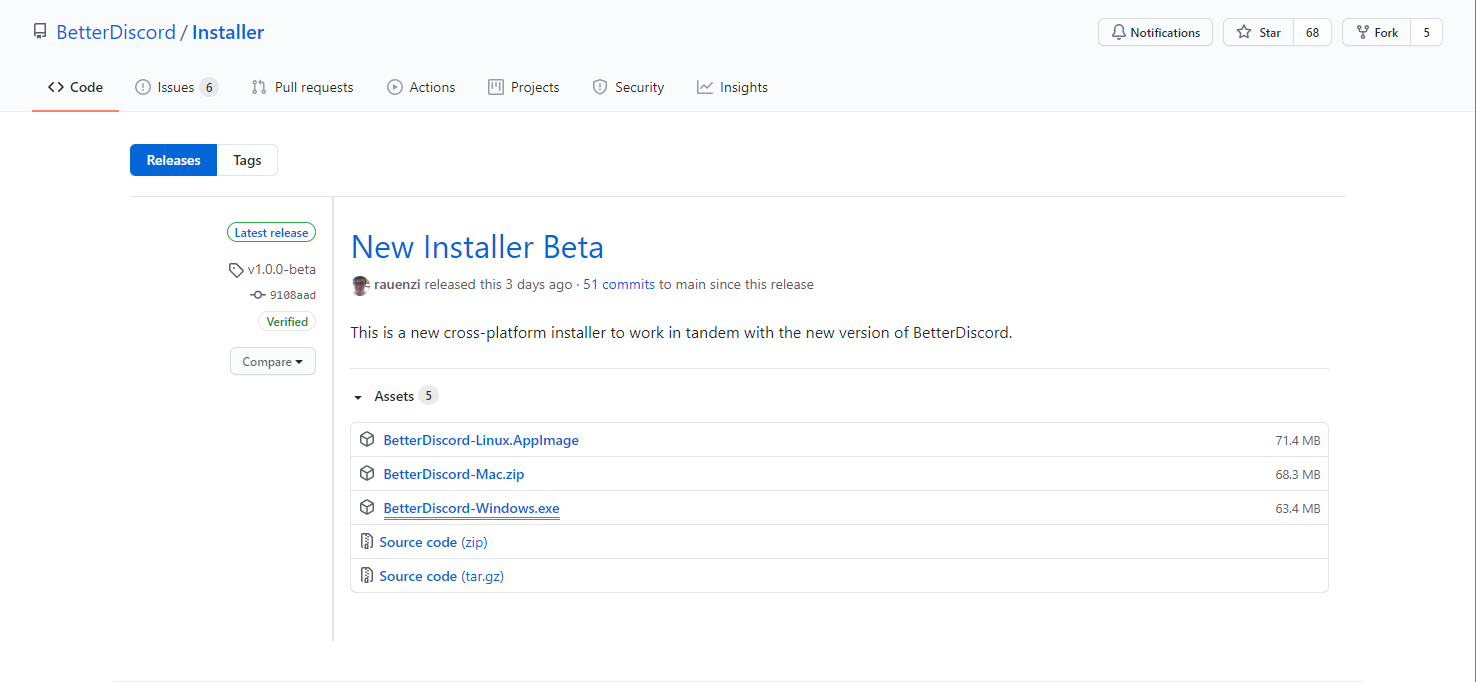Click the Verified signature badge
Viewport: 1477px width, 682px height.
(x=287, y=321)
